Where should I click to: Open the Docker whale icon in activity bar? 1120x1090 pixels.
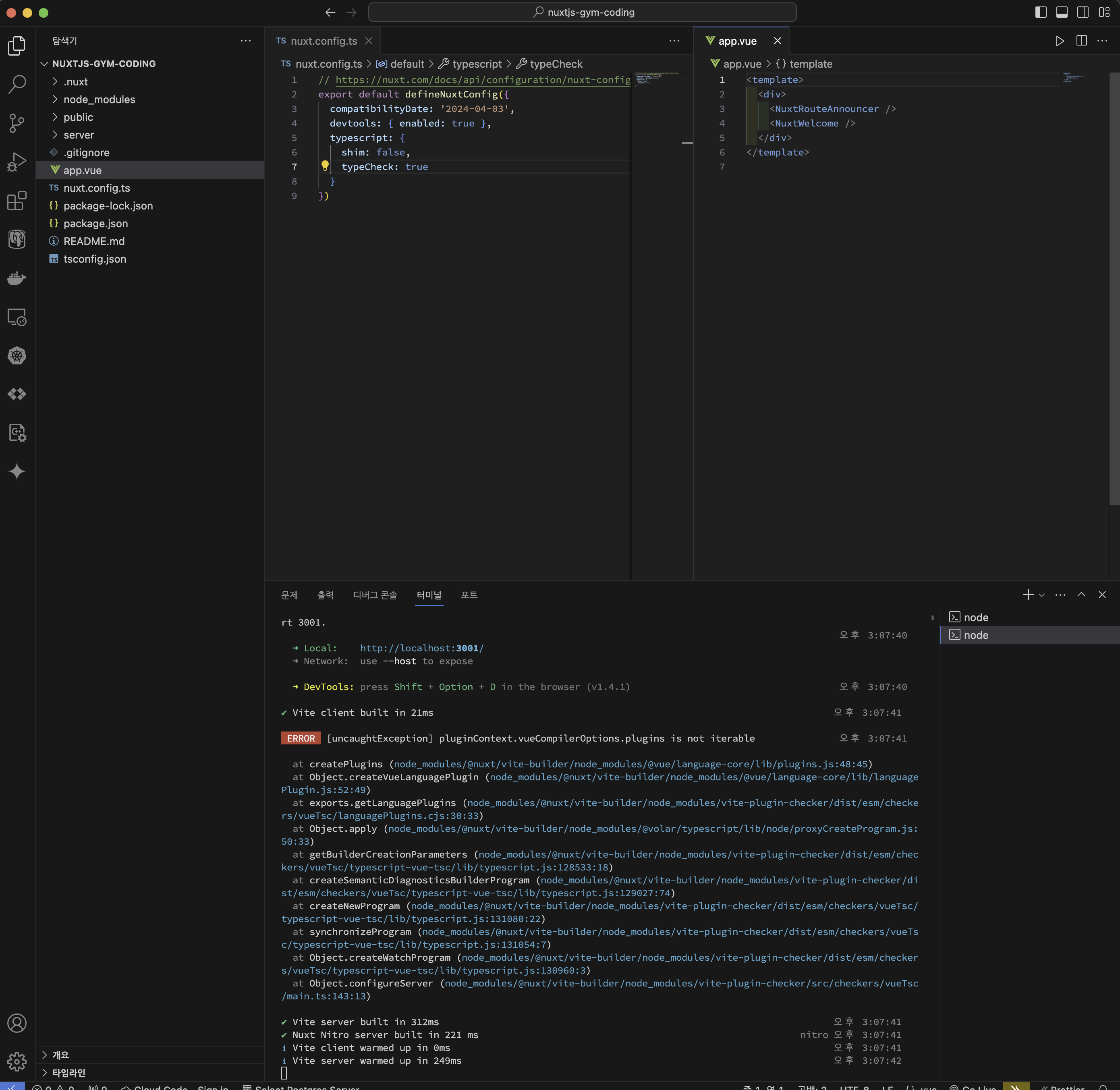click(x=17, y=278)
